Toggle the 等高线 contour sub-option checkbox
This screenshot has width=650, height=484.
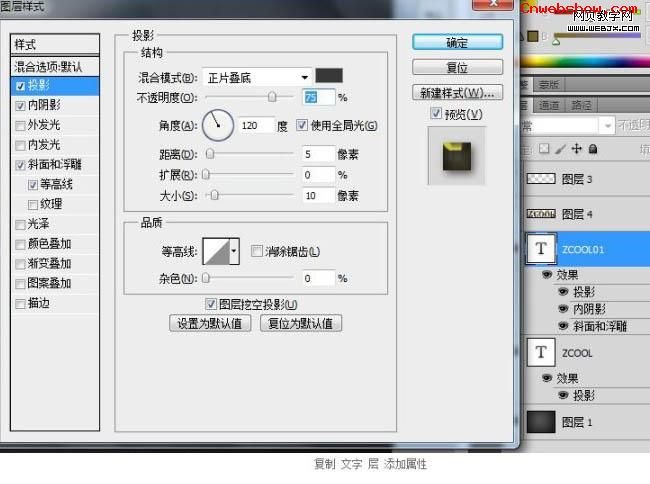click(x=33, y=185)
